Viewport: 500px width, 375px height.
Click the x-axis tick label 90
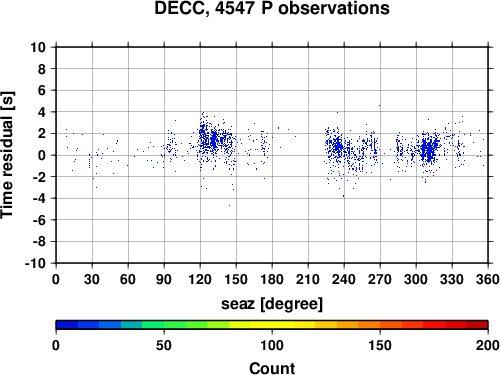coord(164,279)
